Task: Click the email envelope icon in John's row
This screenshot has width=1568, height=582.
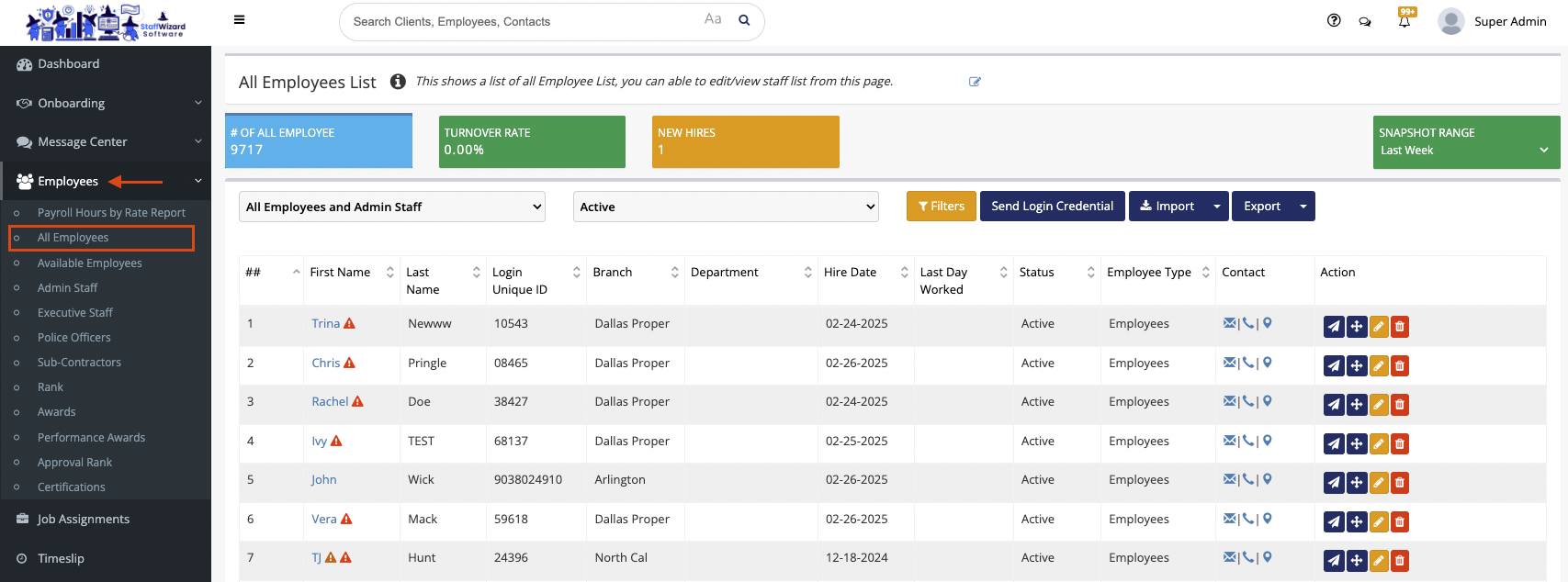Action: click(1230, 479)
